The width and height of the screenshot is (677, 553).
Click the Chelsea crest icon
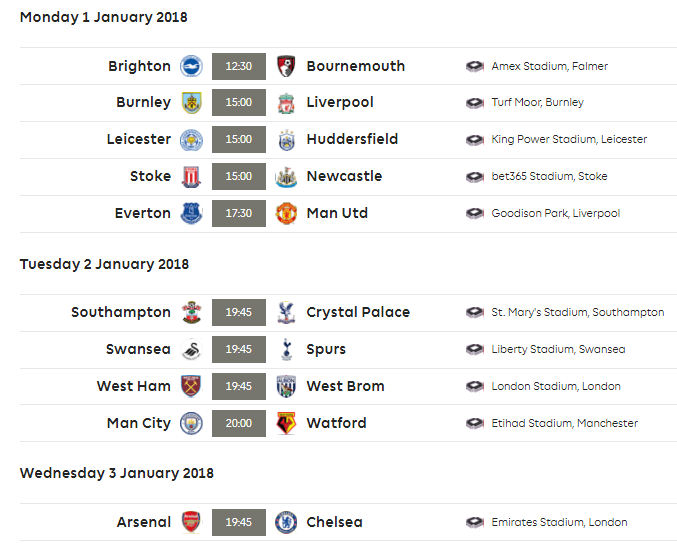click(x=286, y=522)
